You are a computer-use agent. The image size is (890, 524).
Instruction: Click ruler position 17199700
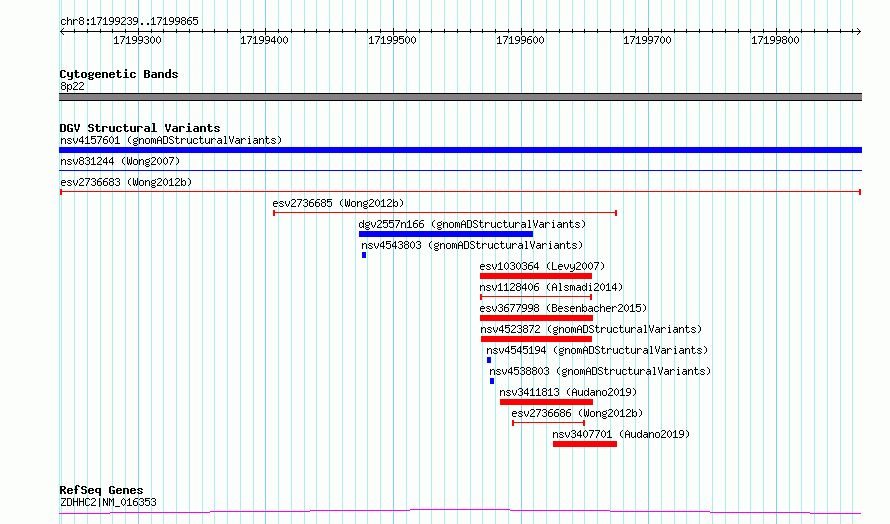(x=648, y=40)
